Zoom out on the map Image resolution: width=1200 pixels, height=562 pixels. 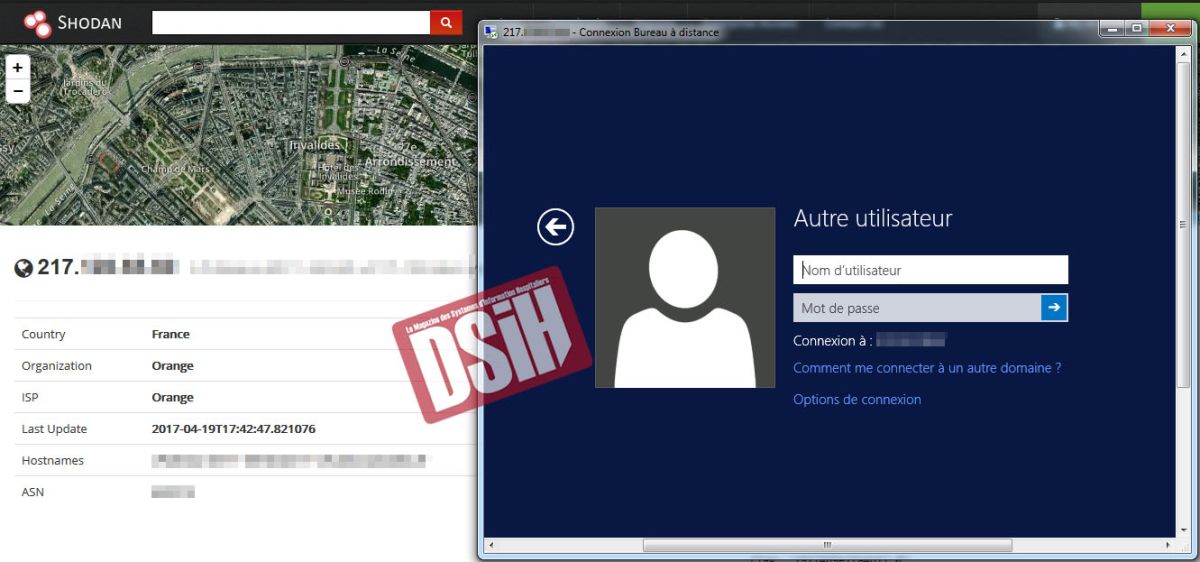[18, 91]
